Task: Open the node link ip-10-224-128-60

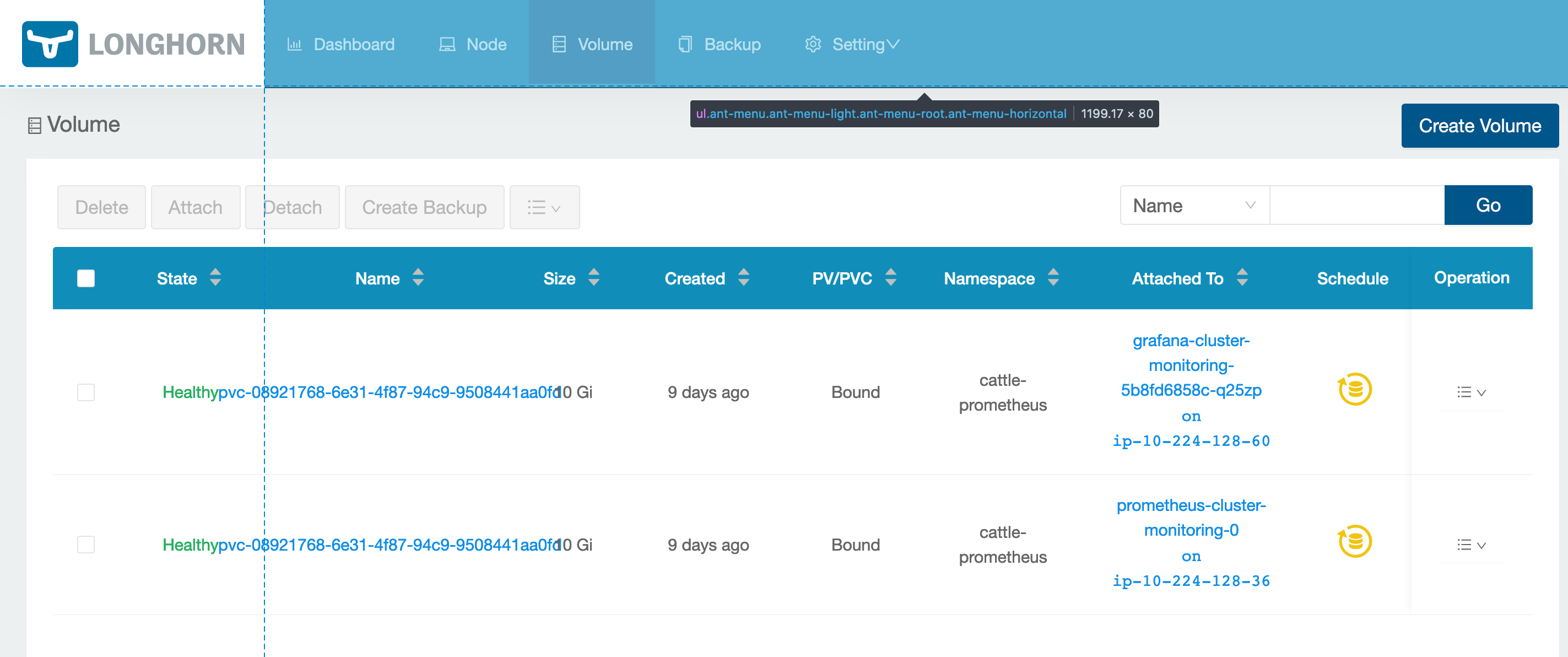Action: point(1191,441)
